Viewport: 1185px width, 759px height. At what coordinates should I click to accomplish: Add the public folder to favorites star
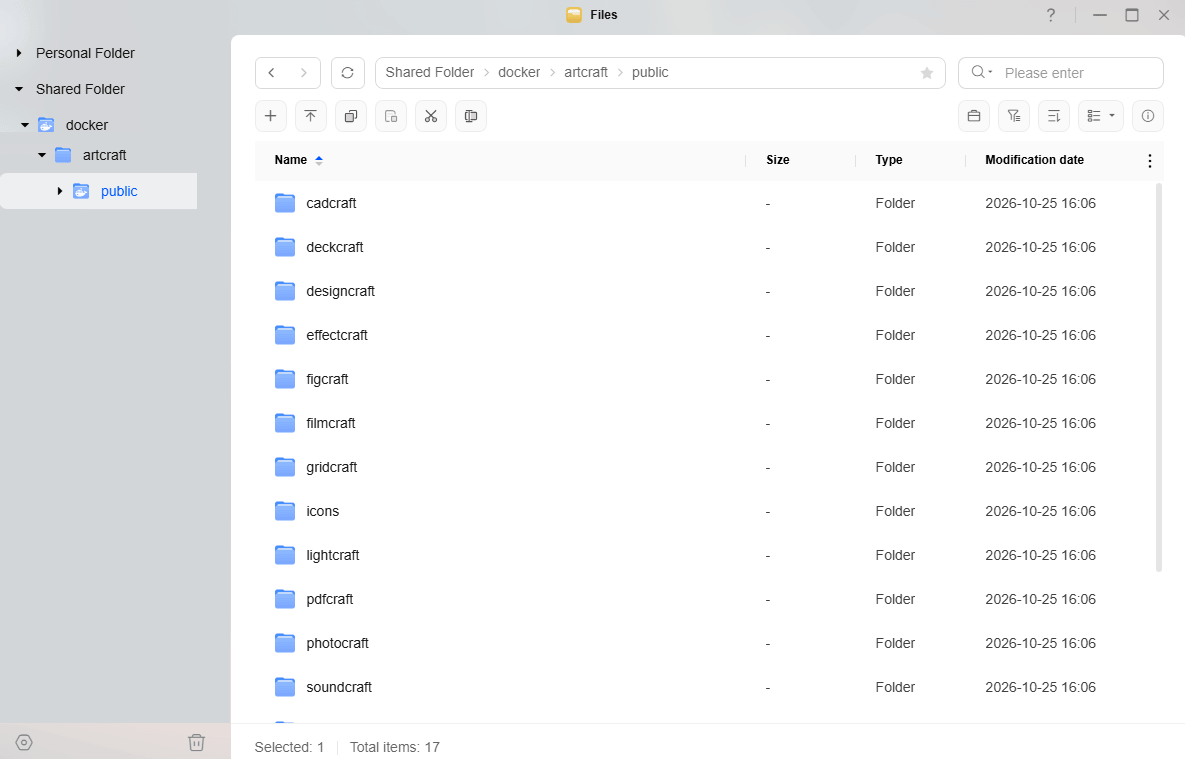point(927,73)
